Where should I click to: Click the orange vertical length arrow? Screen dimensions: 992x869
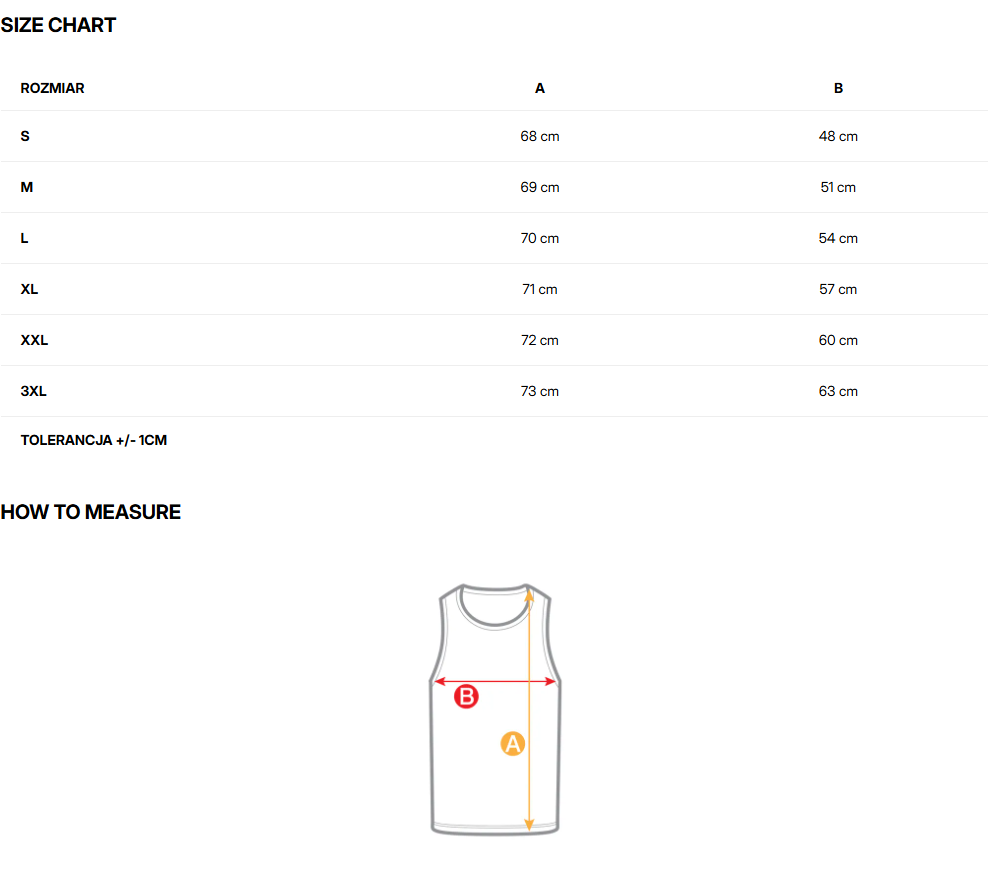tap(529, 710)
